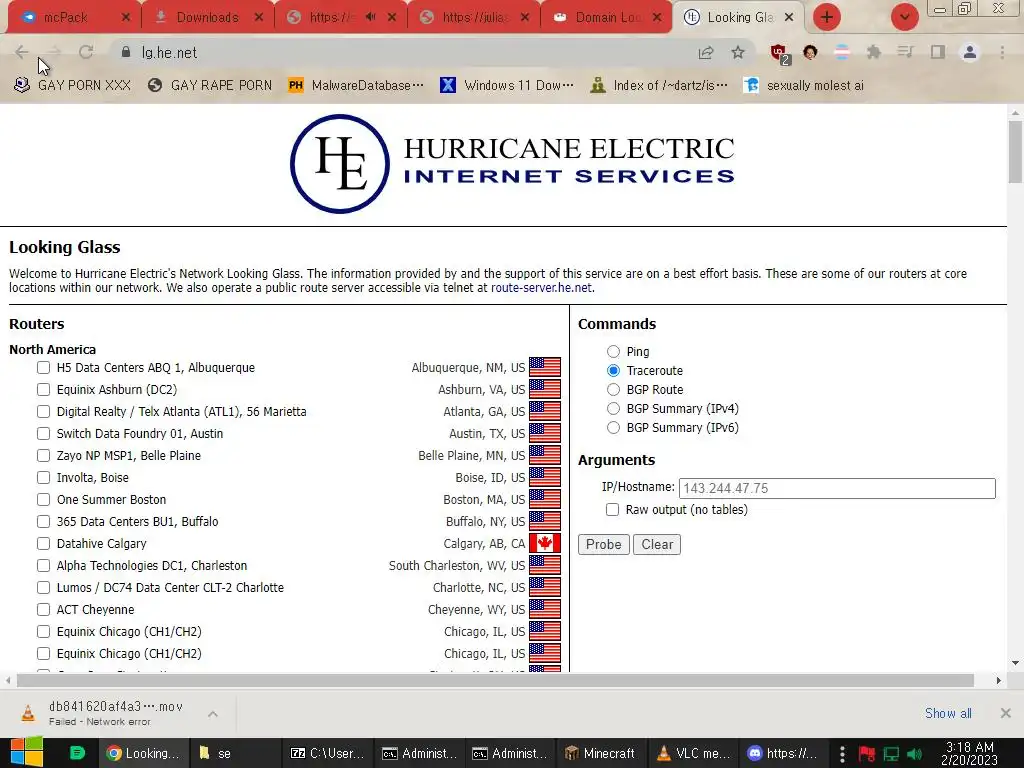Expand options for the failed .mov download
The image size is (1024, 768).
pyautogui.click(x=213, y=714)
